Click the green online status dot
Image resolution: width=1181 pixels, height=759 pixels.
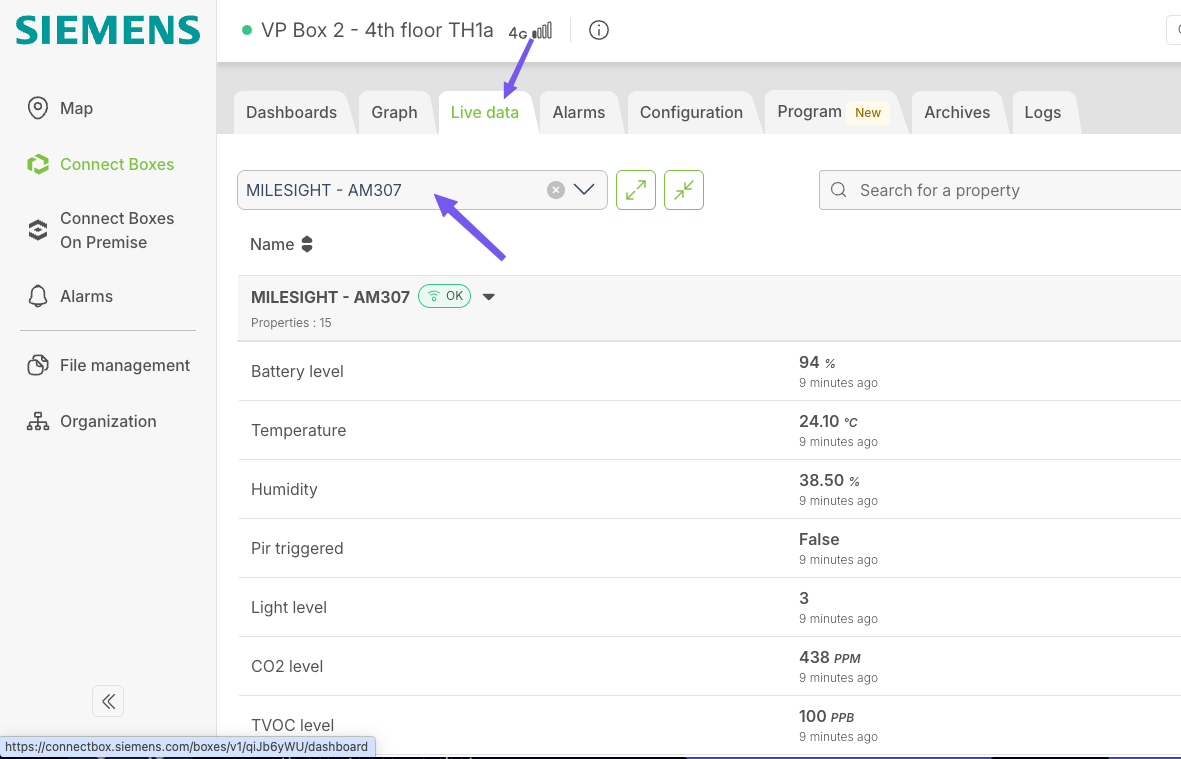(246, 31)
